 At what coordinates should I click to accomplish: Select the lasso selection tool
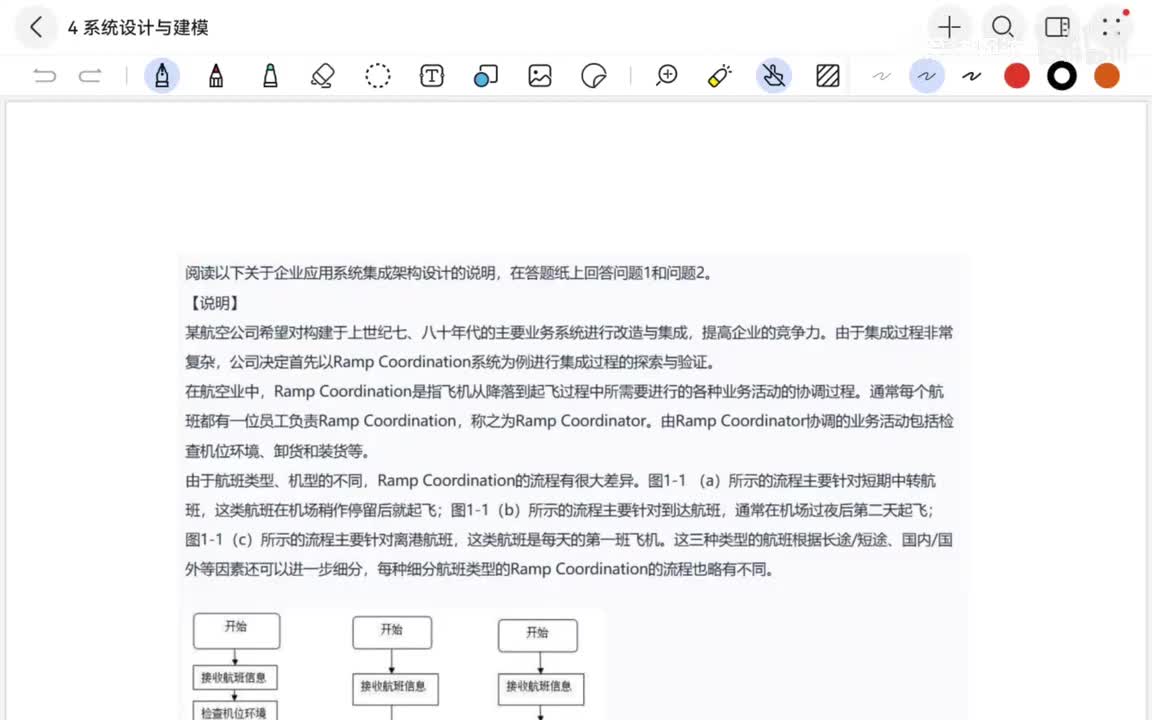pos(378,76)
